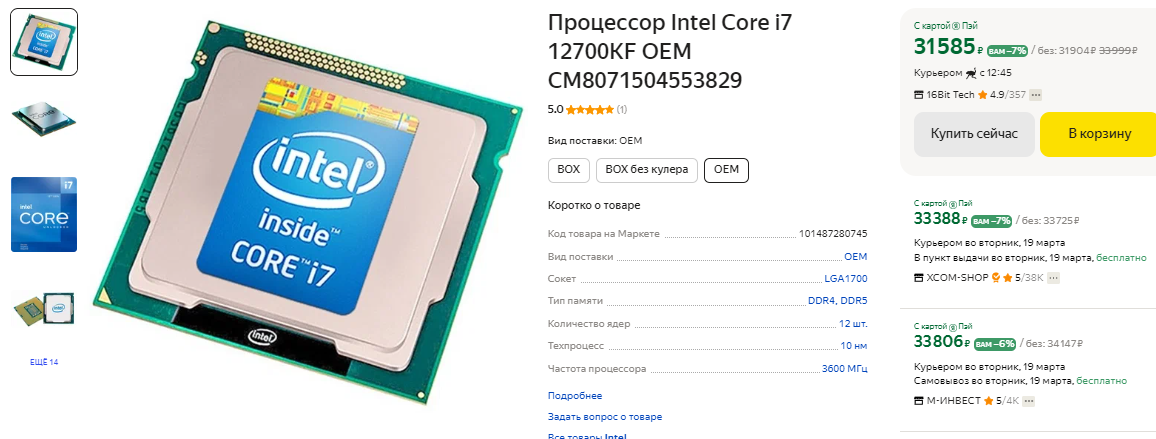Add to cart with 'В корзину'
This screenshot has width=1156, height=439.
[x=1098, y=134]
